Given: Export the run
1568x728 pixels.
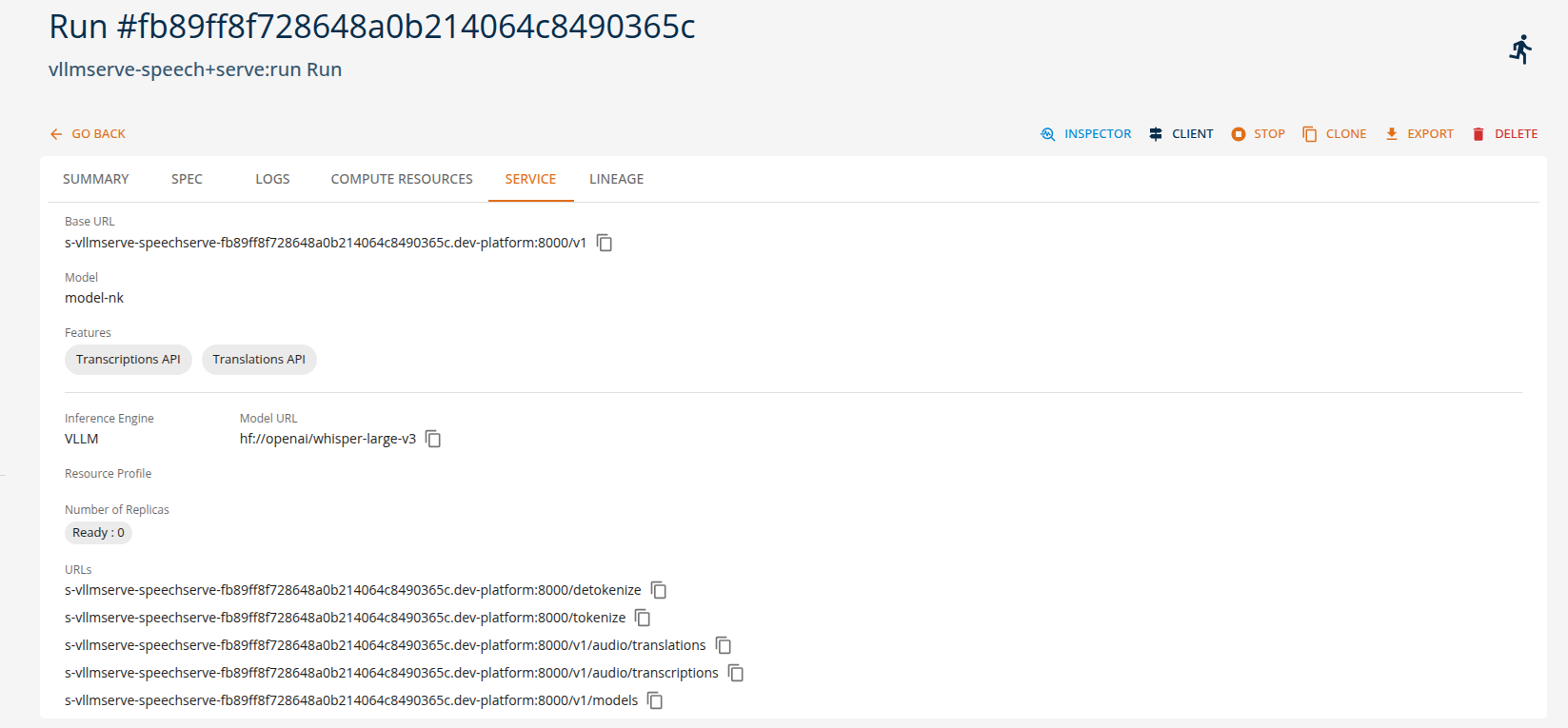Looking at the screenshot, I should [x=1419, y=134].
